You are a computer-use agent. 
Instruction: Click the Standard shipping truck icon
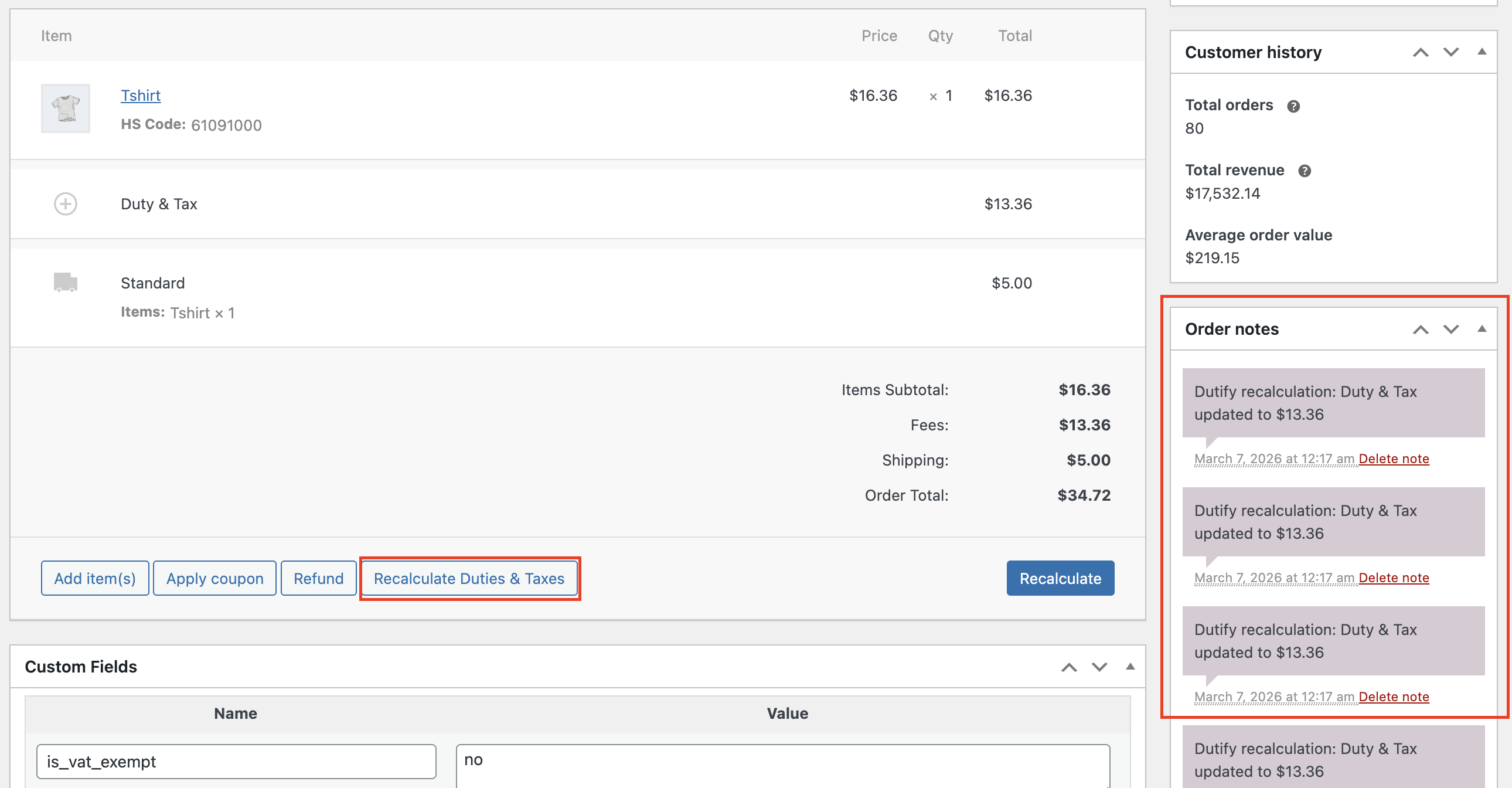click(x=65, y=282)
